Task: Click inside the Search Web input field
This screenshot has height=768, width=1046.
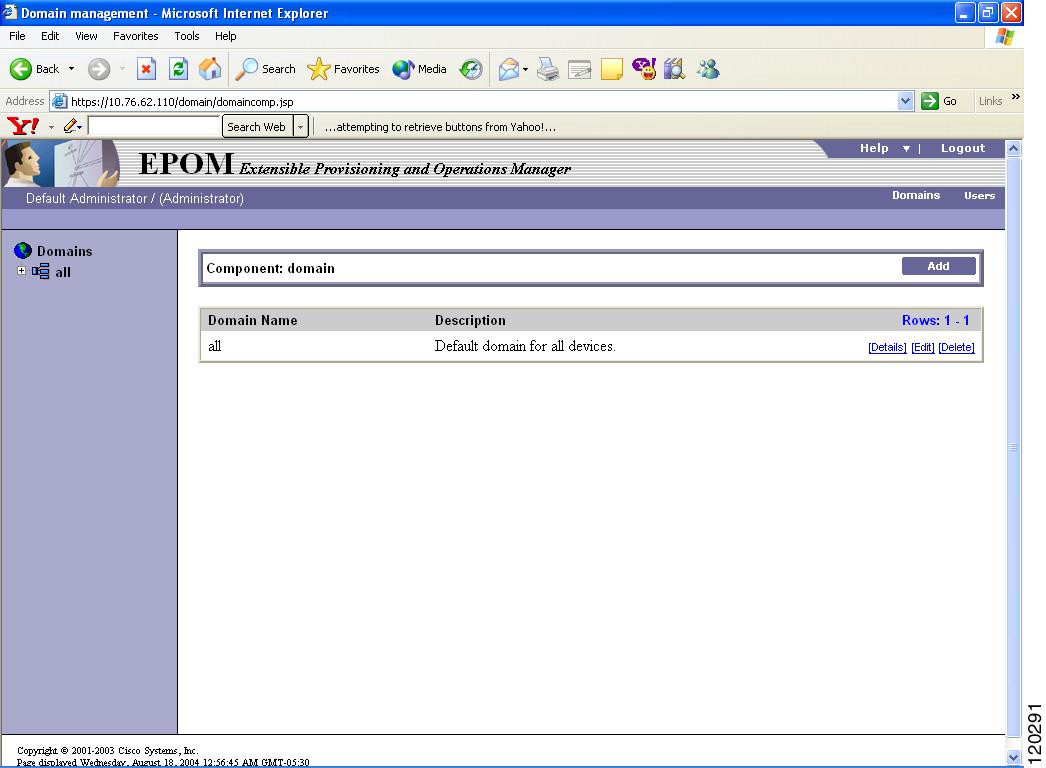Action: [x=155, y=127]
